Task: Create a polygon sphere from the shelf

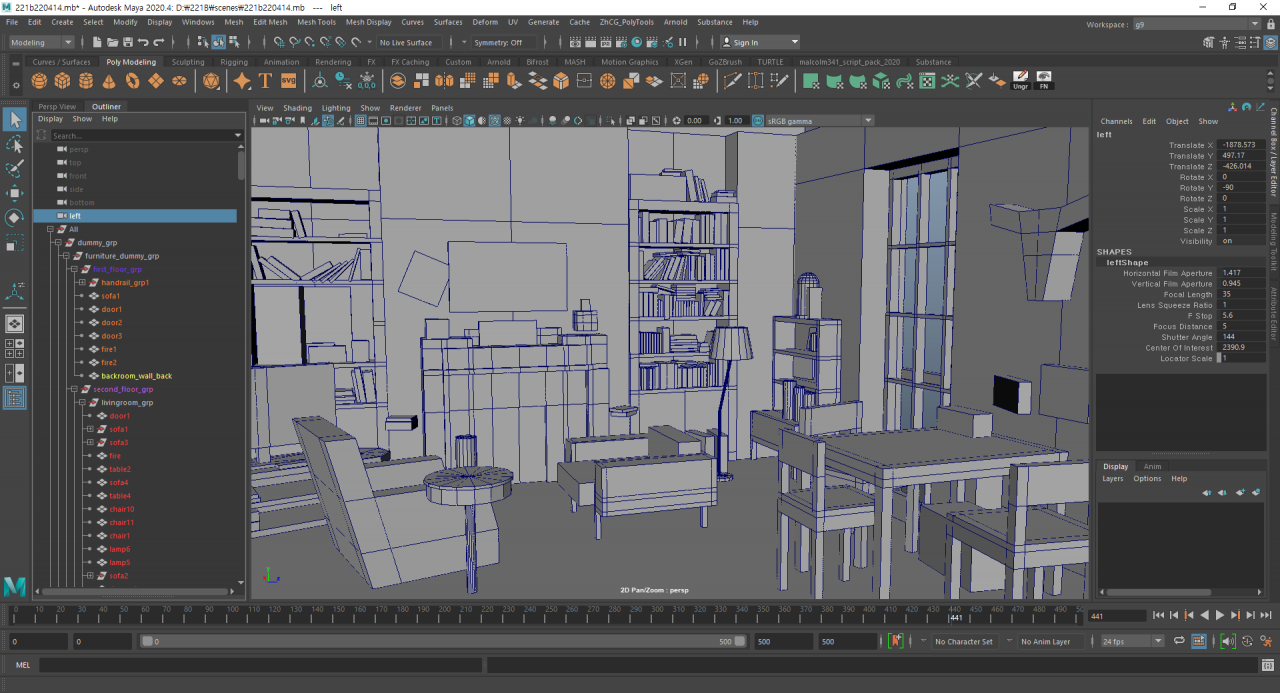Action: point(40,81)
